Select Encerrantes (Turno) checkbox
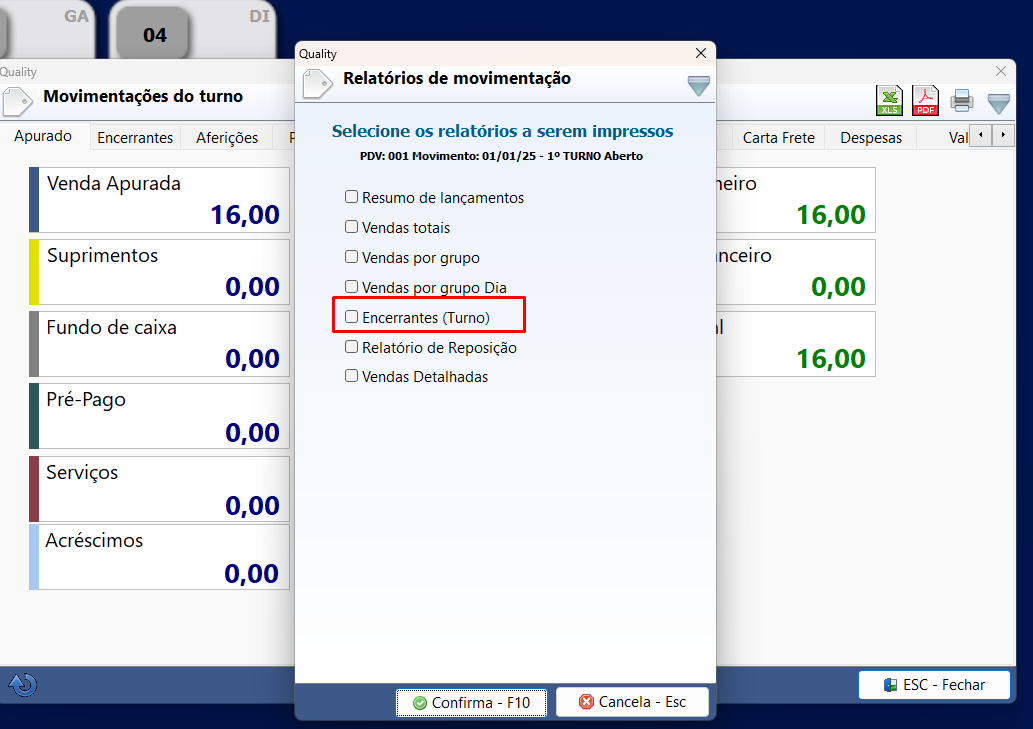 click(x=352, y=317)
